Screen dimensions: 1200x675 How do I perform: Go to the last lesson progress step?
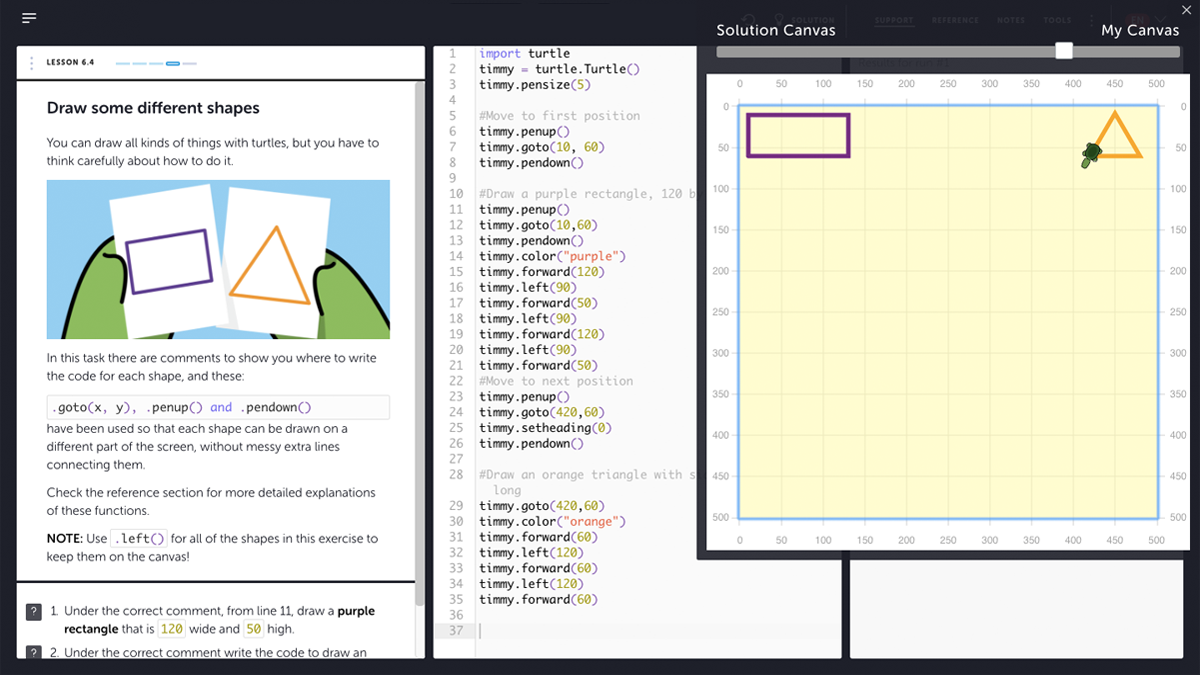190,63
